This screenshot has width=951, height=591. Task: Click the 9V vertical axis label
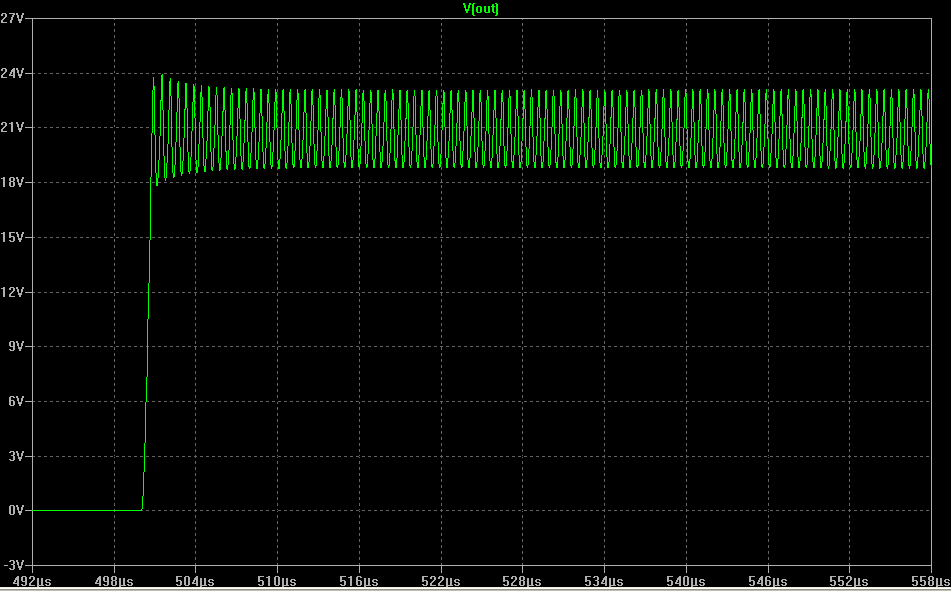point(16,346)
